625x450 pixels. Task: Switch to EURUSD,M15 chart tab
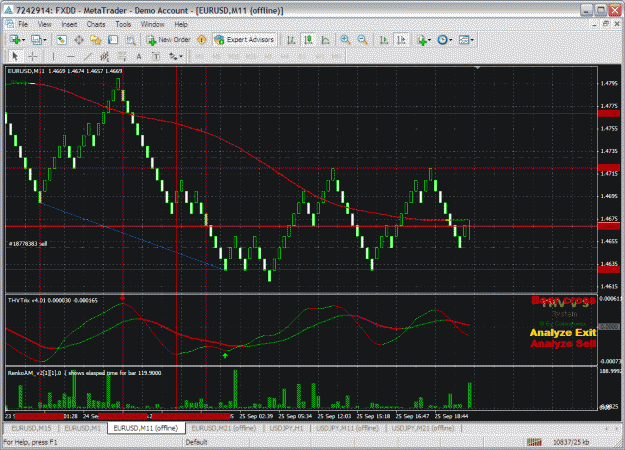point(31,428)
